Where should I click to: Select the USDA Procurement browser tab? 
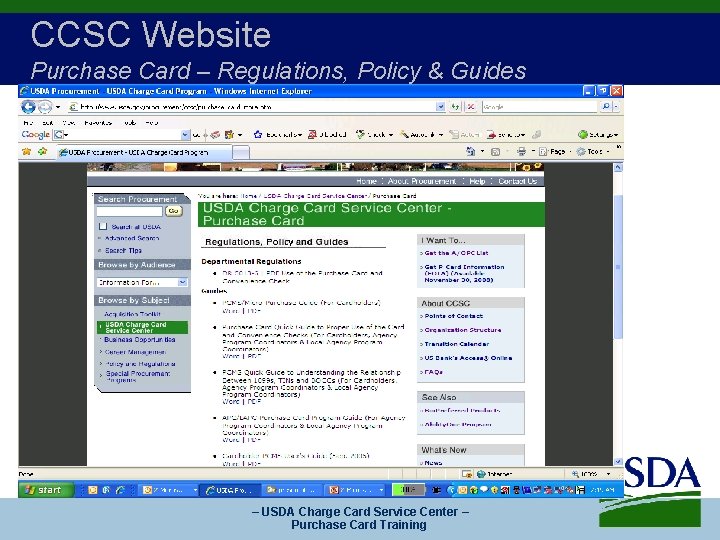click(x=144, y=152)
